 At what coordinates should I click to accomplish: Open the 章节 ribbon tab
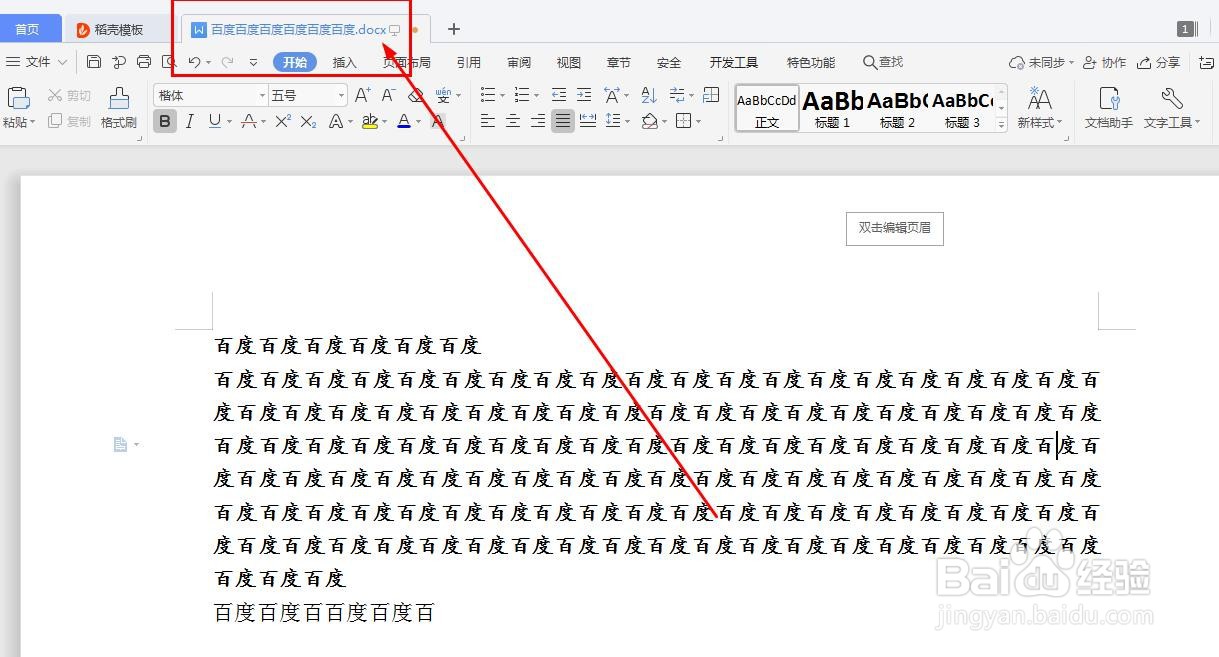[x=619, y=62]
